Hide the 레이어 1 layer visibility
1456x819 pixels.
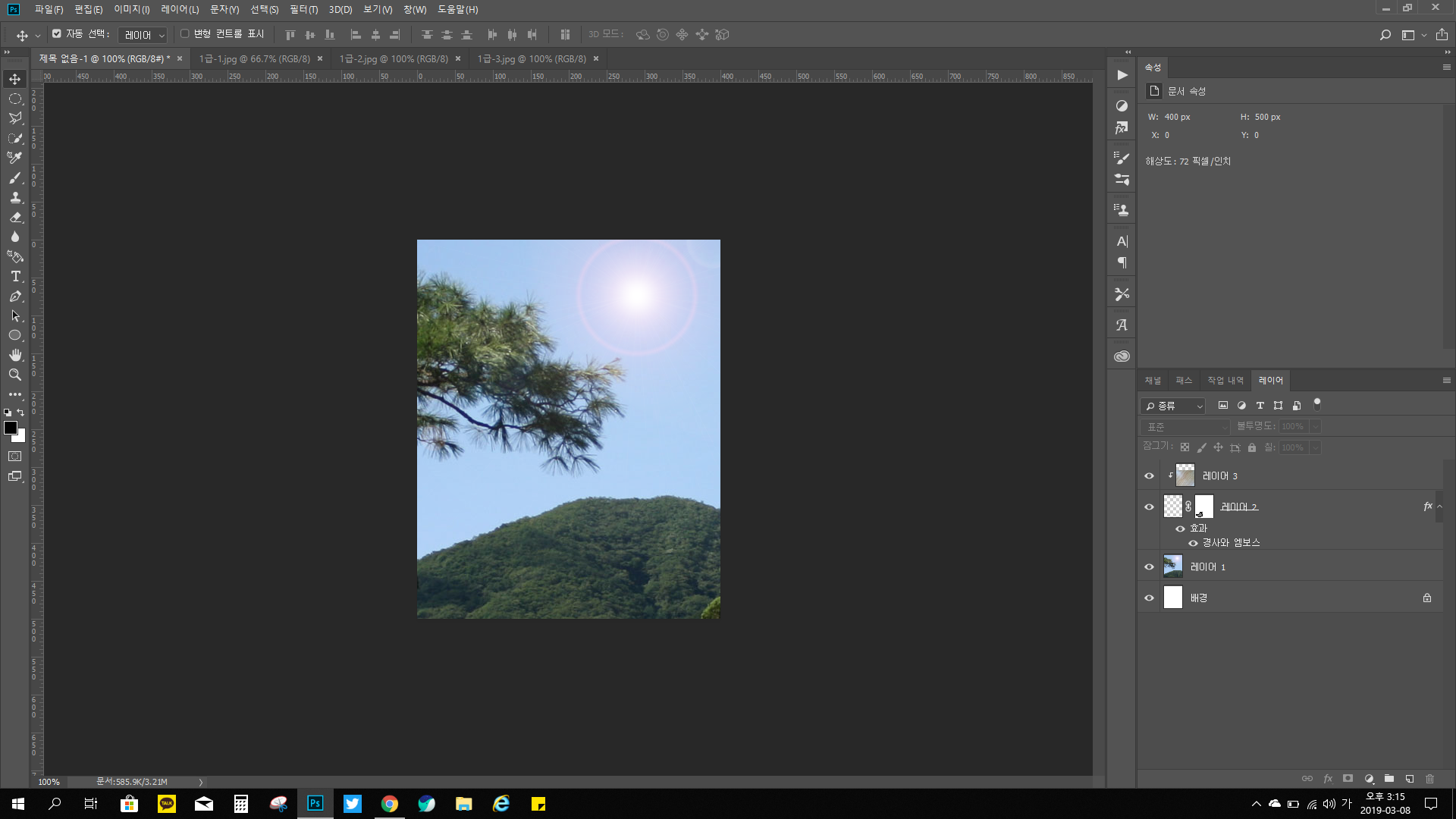(1149, 567)
